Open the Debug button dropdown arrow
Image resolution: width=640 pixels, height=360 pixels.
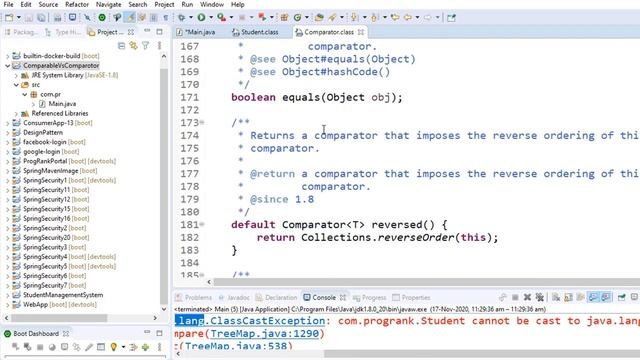tap(191, 18)
